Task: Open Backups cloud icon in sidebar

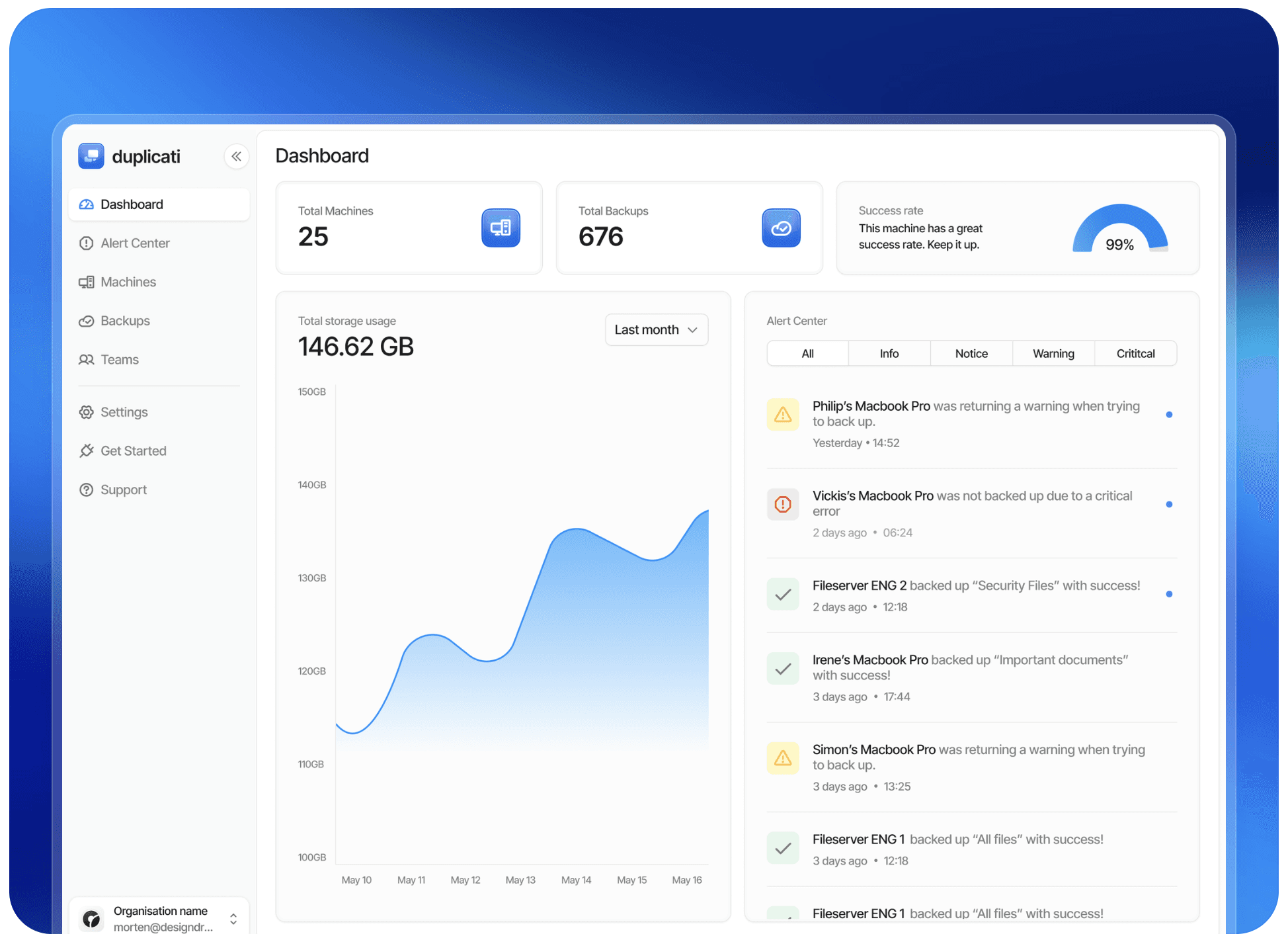Action: (x=87, y=321)
